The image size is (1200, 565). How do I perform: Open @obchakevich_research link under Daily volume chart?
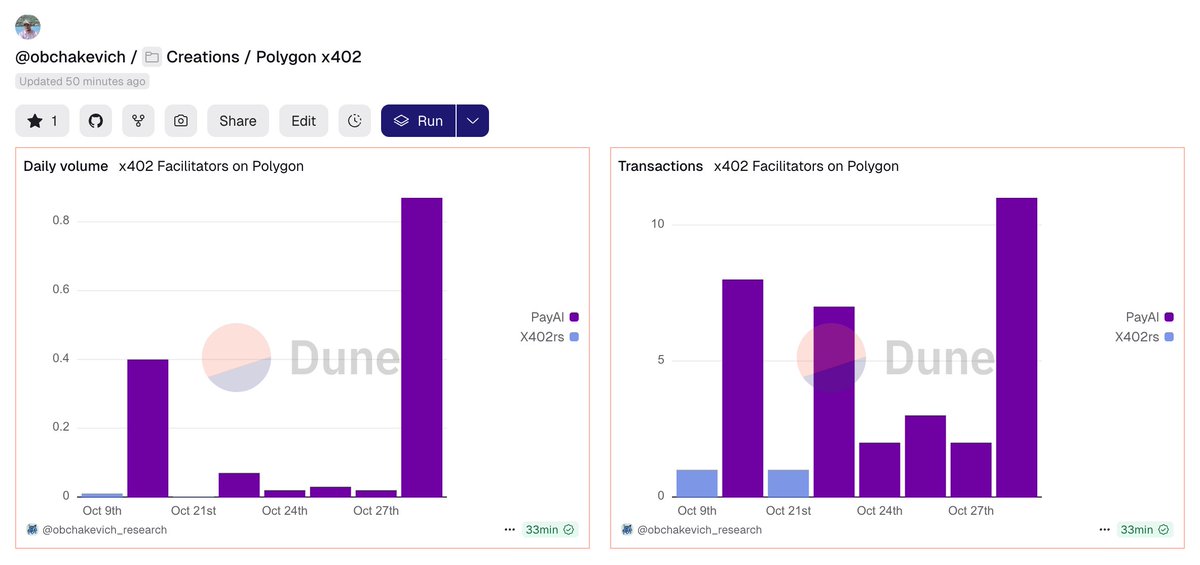click(x=104, y=530)
